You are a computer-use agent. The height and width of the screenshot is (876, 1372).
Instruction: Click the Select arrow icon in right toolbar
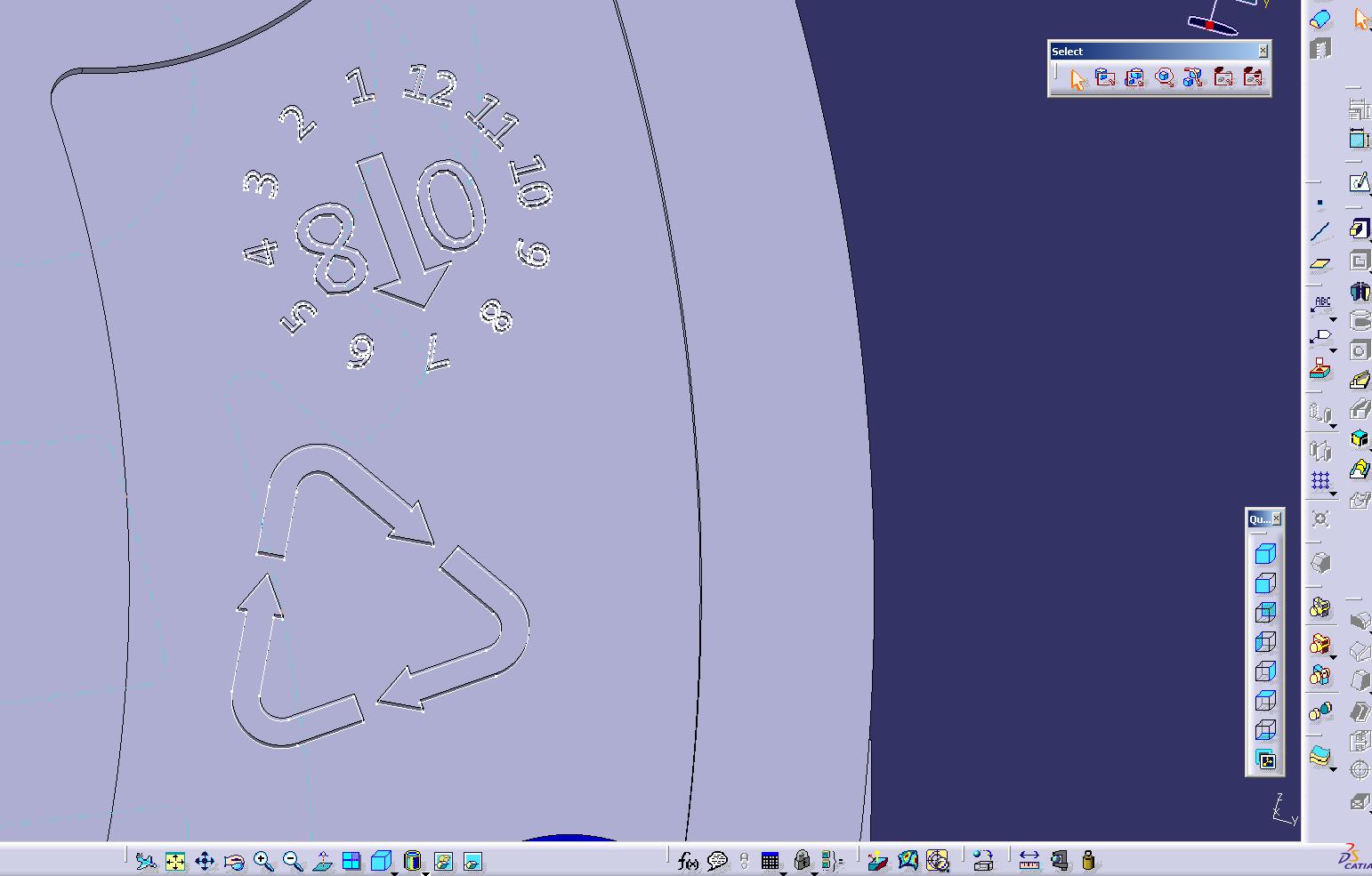point(1361,19)
